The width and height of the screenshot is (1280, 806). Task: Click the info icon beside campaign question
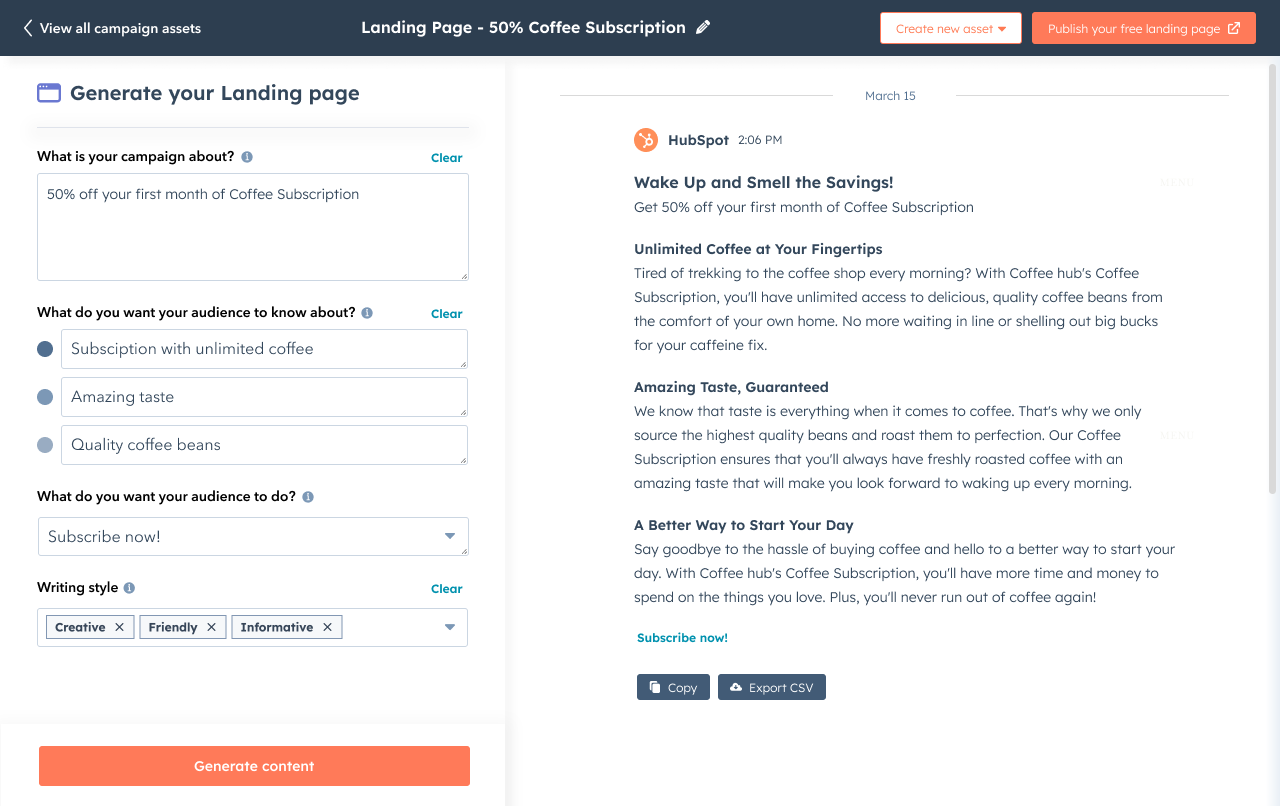tap(247, 157)
